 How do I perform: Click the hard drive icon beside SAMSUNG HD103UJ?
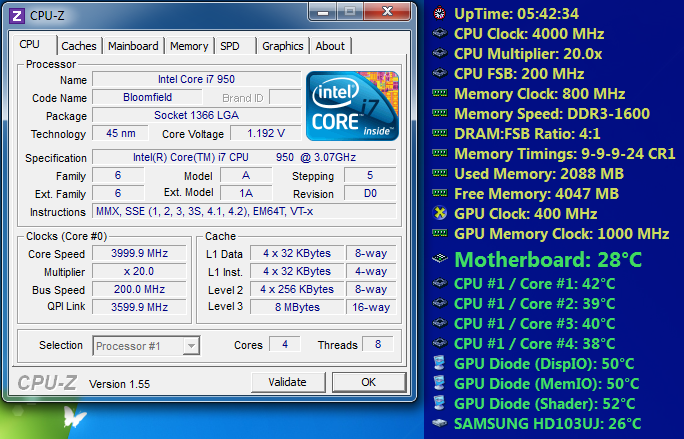tap(440, 423)
